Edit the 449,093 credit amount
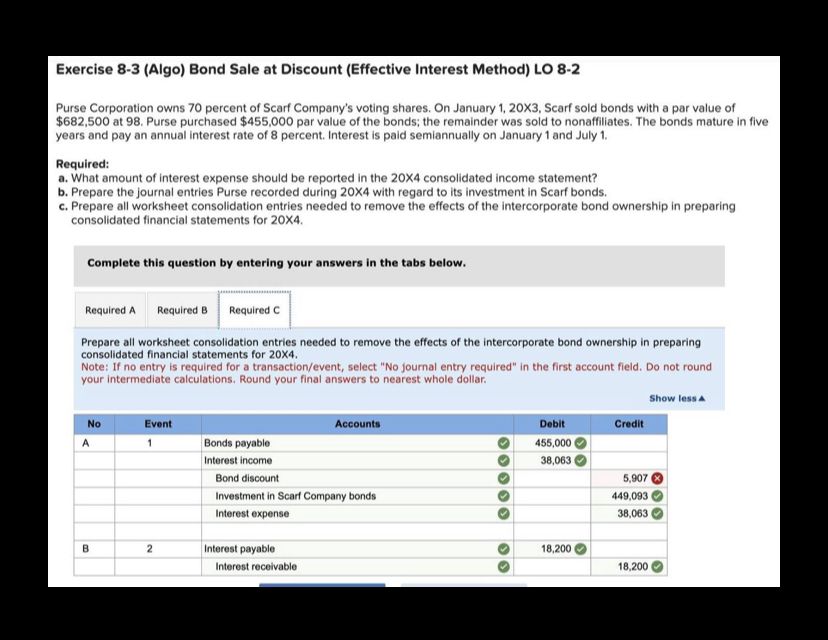 point(629,496)
